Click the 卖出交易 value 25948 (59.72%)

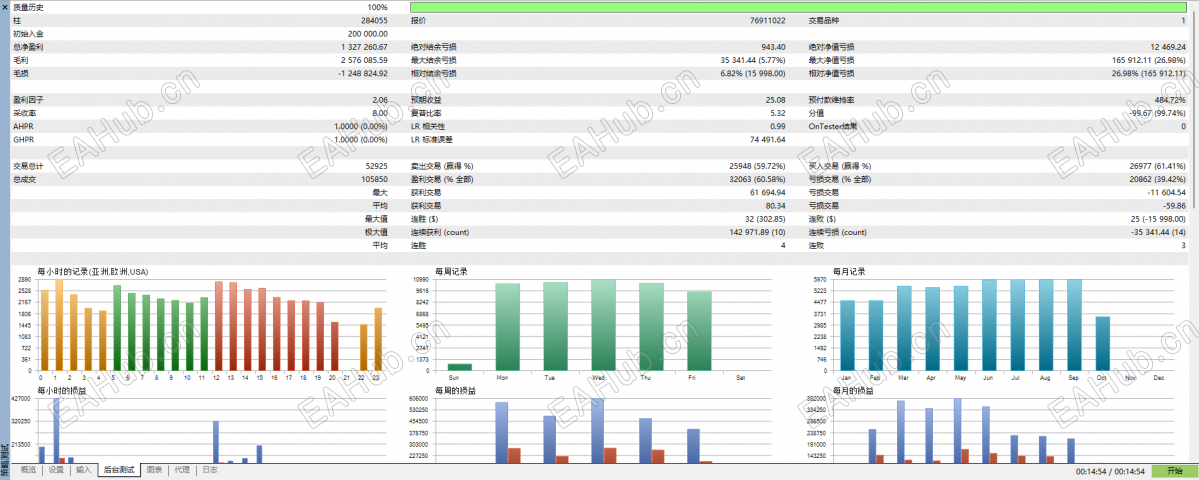758,166
